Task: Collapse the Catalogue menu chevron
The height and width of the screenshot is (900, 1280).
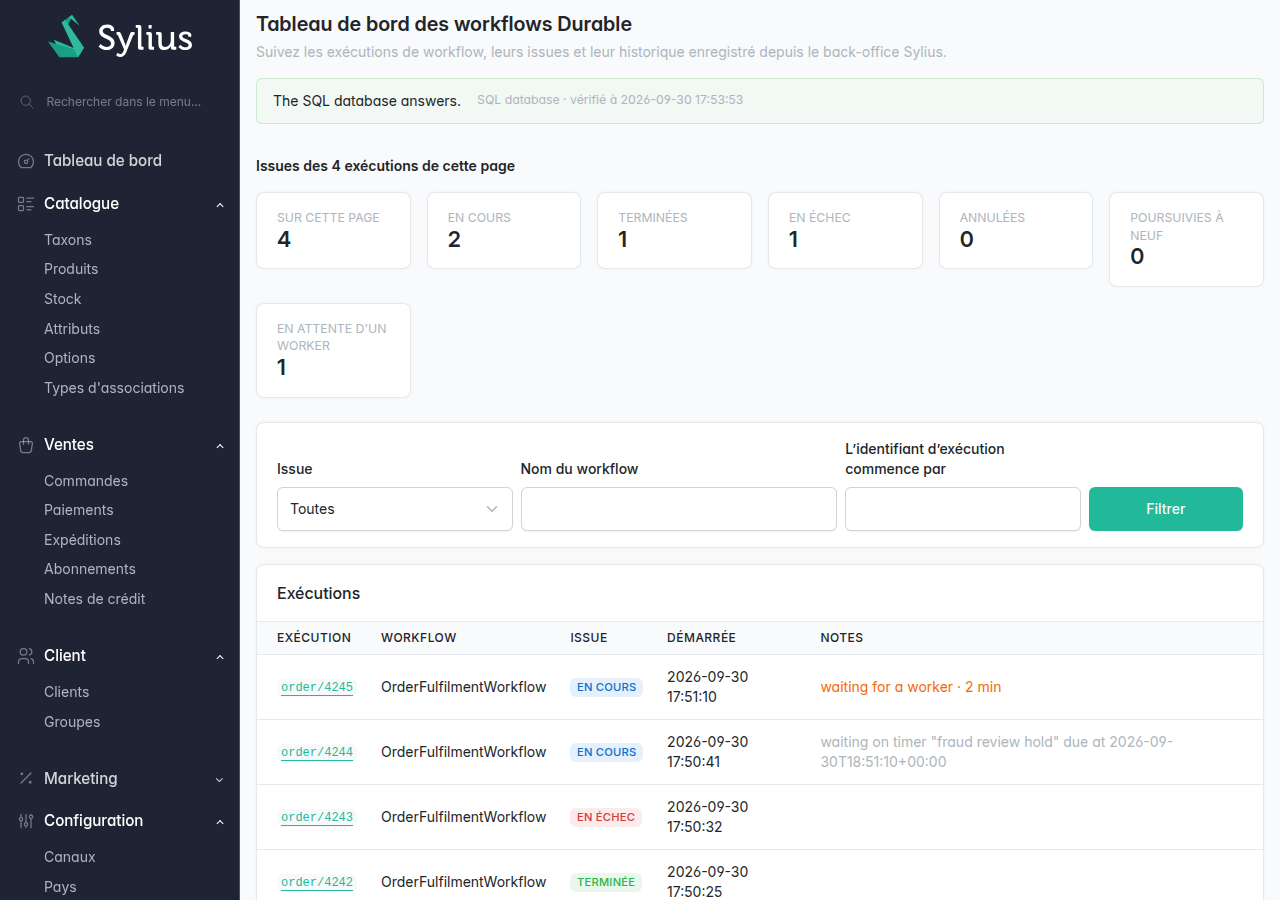Action: [220, 205]
